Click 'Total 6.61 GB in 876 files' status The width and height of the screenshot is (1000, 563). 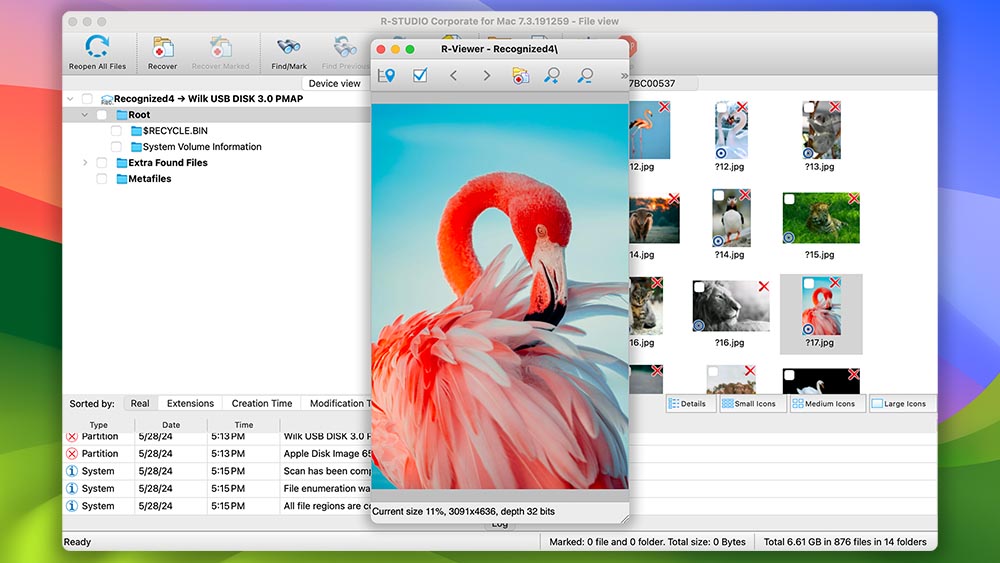(844, 542)
